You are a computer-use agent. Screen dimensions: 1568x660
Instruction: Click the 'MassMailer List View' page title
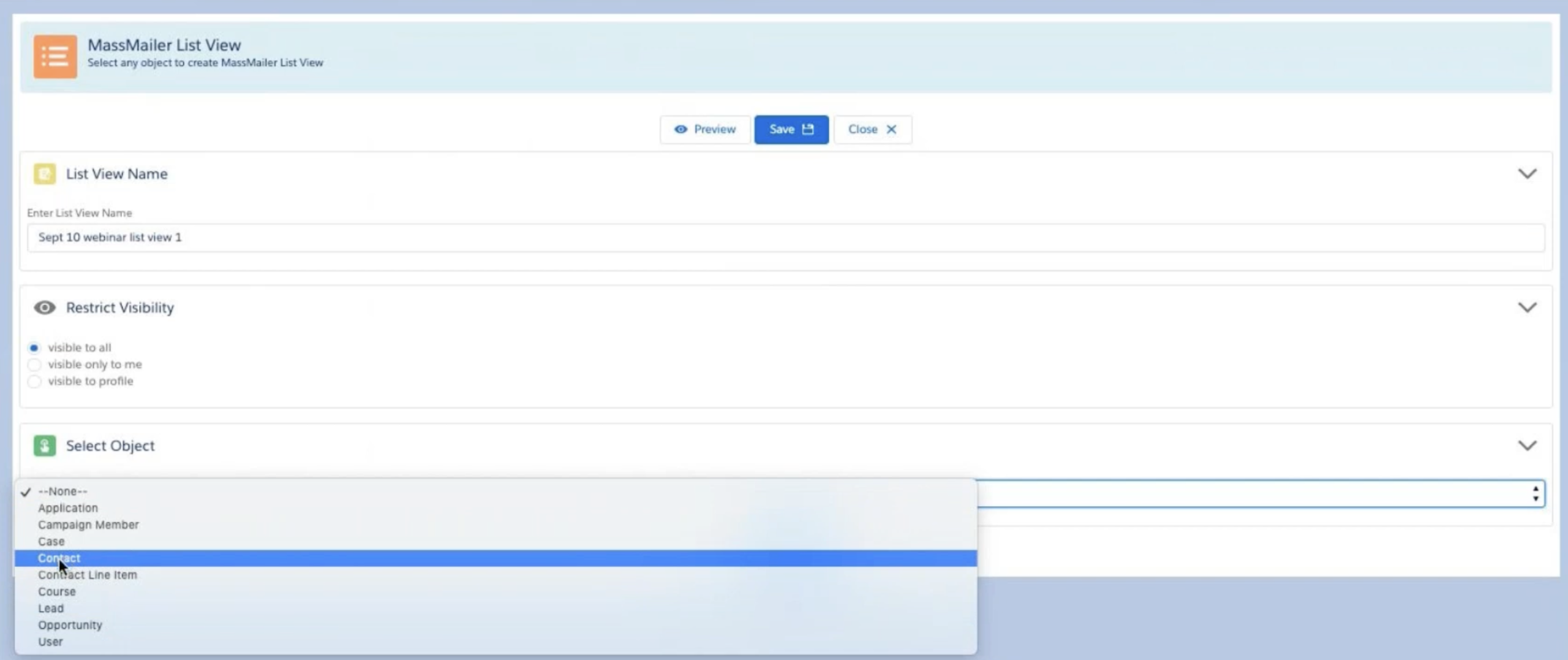click(164, 45)
